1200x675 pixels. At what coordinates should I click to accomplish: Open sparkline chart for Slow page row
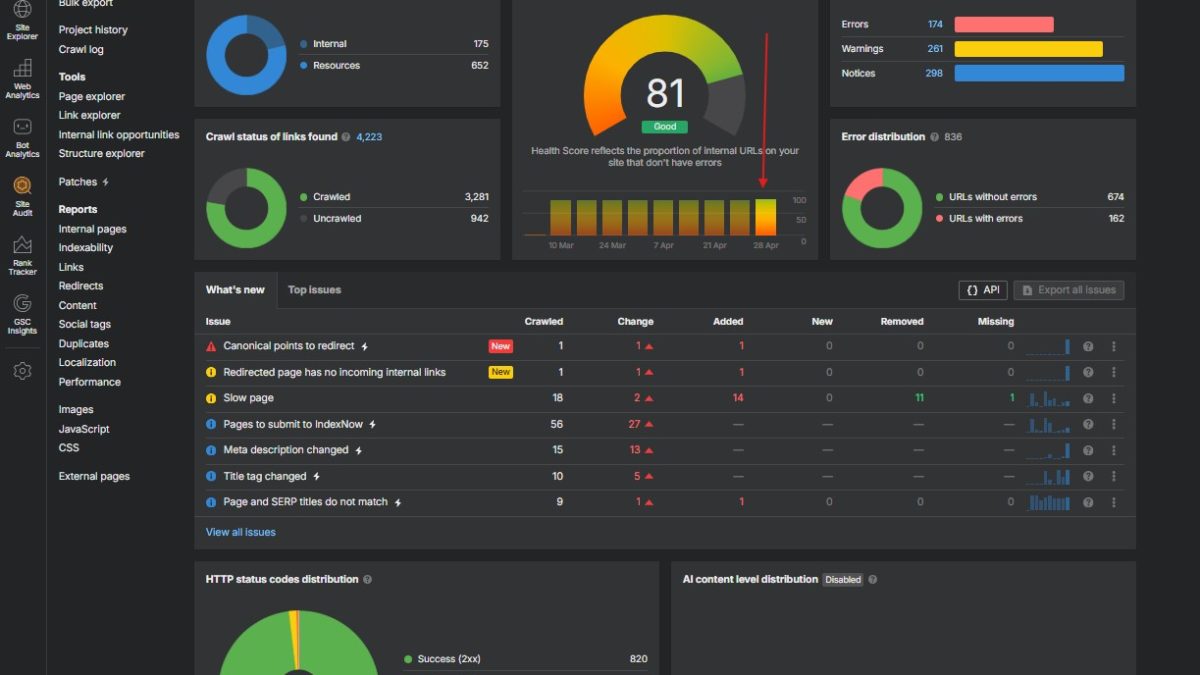pyautogui.click(x=1048, y=398)
